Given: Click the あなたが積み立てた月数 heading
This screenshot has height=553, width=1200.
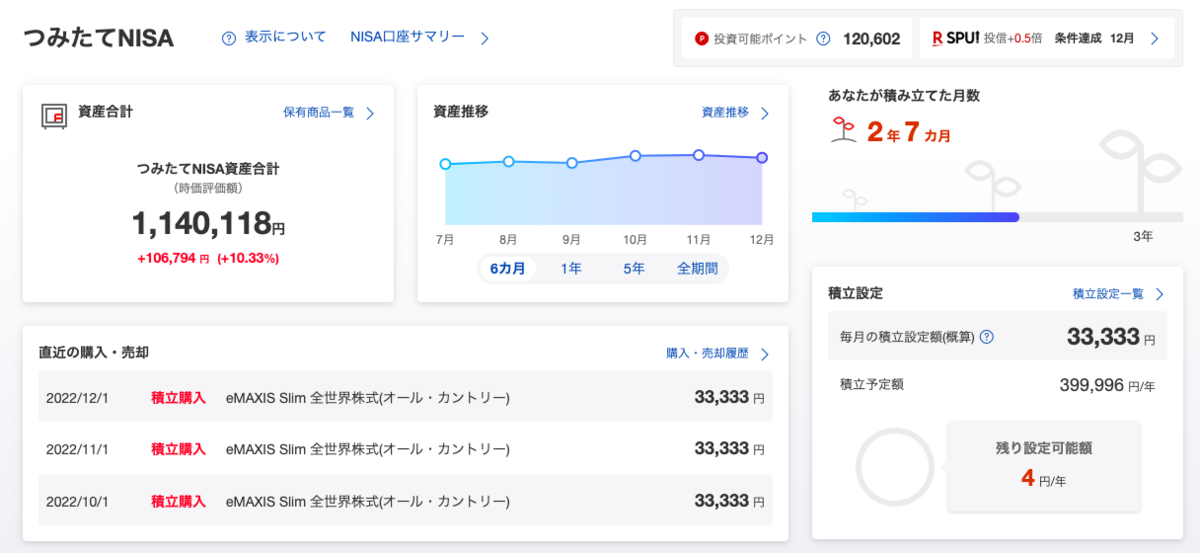Looking at the screenshot, I should point(904,96).
